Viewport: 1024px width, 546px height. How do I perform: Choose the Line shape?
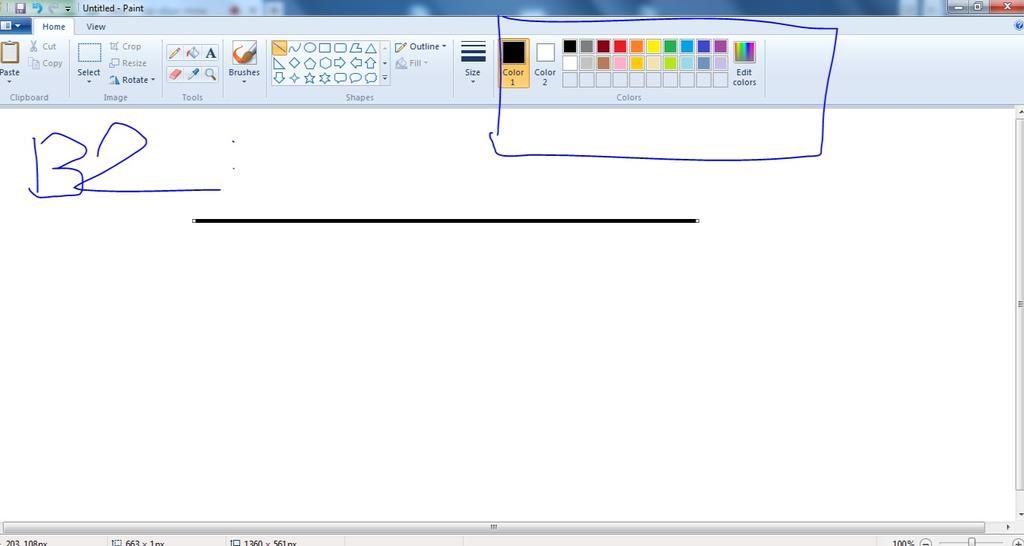click(x=279, y=48)
